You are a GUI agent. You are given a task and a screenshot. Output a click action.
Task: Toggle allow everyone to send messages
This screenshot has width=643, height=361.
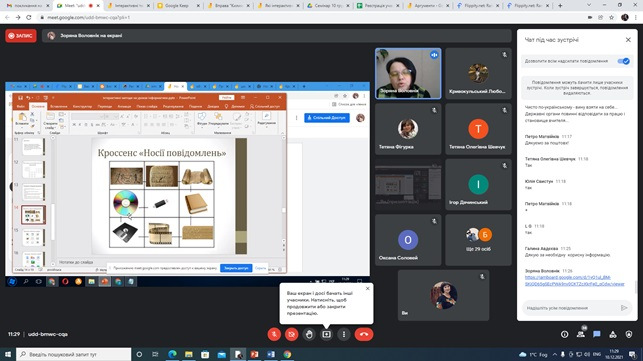pos(623,61)
